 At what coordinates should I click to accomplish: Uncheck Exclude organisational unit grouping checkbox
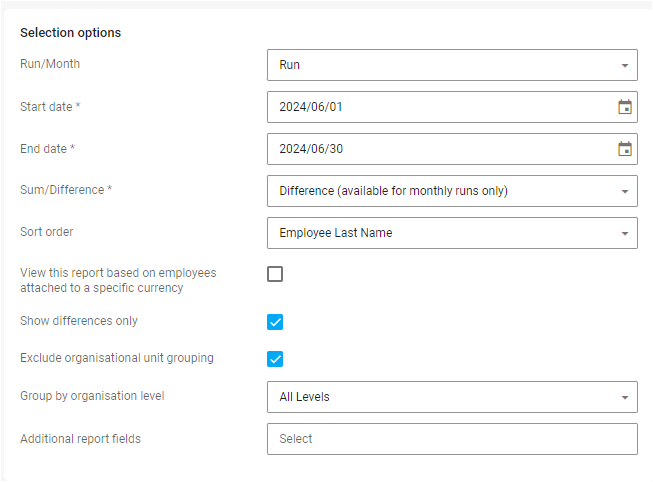(275, 359)
